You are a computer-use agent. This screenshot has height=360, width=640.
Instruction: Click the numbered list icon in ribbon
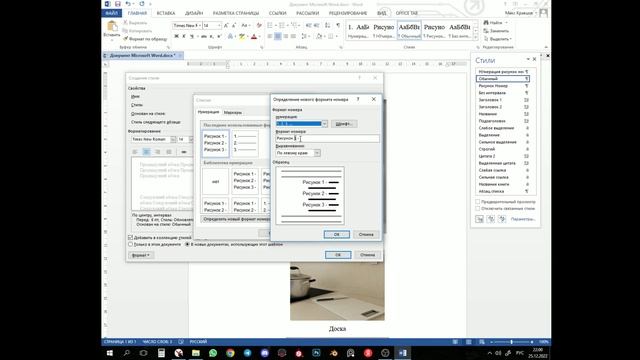click(282, 25)
